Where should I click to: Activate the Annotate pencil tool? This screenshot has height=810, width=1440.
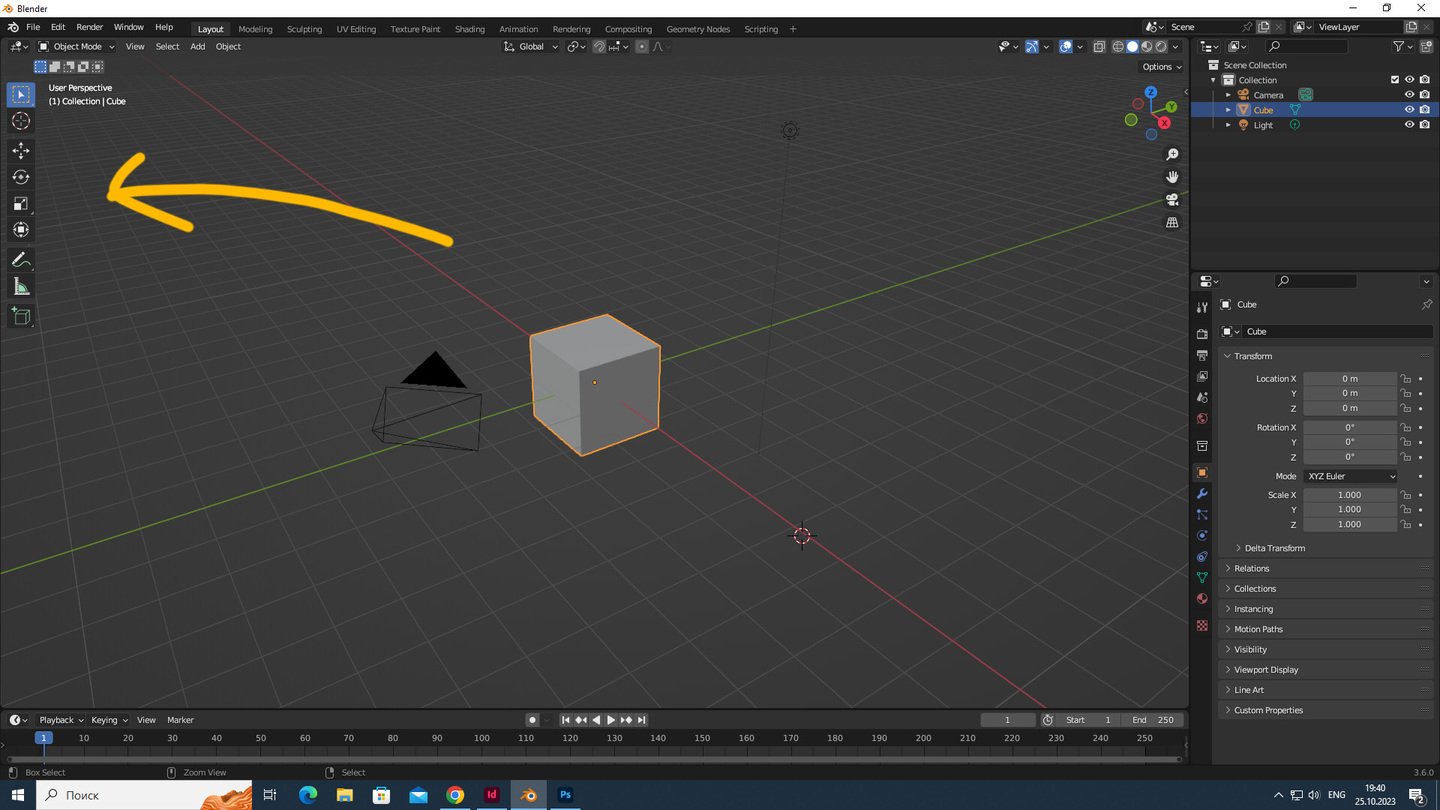point(21,260)
